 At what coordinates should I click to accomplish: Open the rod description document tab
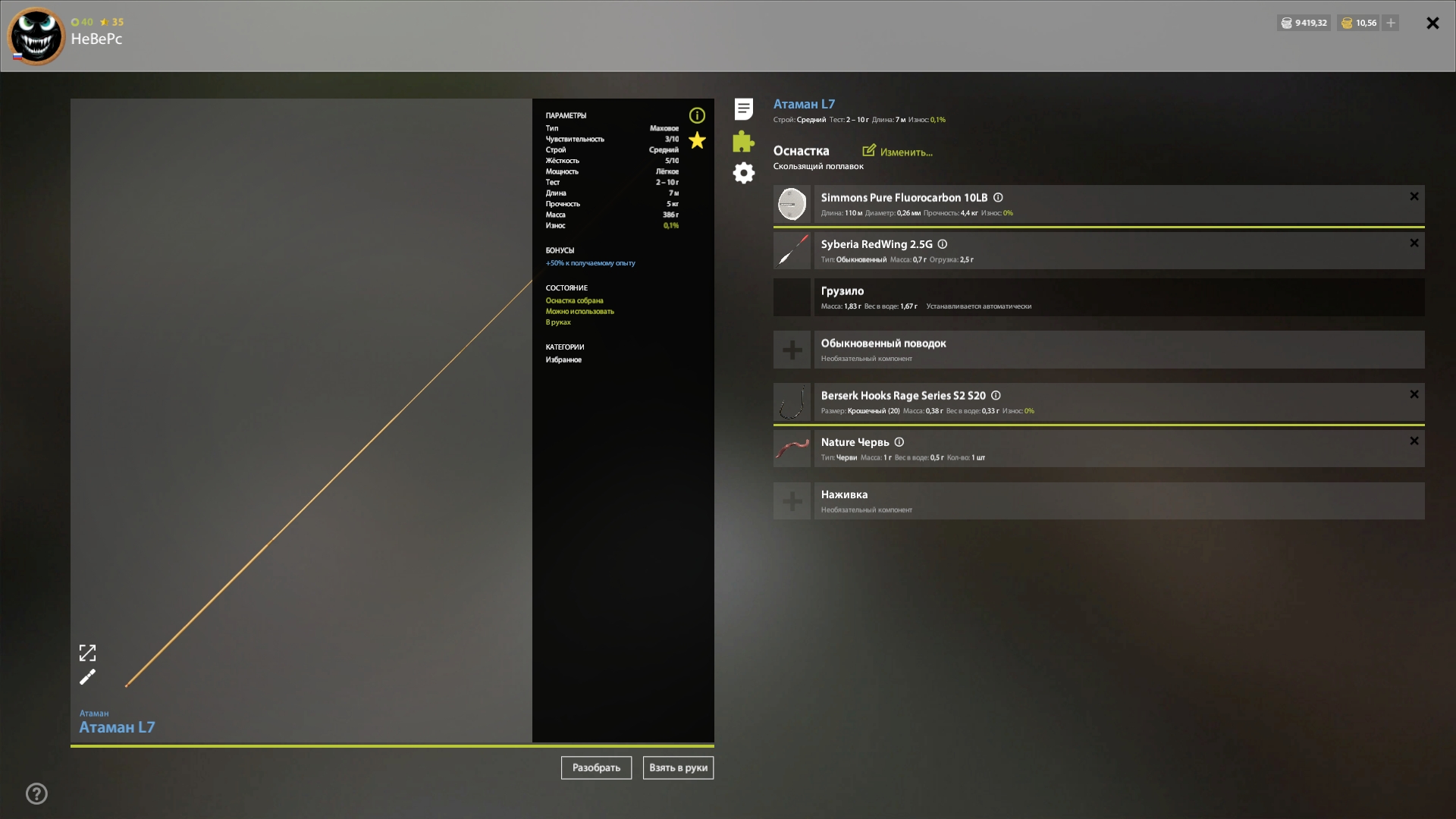[744, 109]
